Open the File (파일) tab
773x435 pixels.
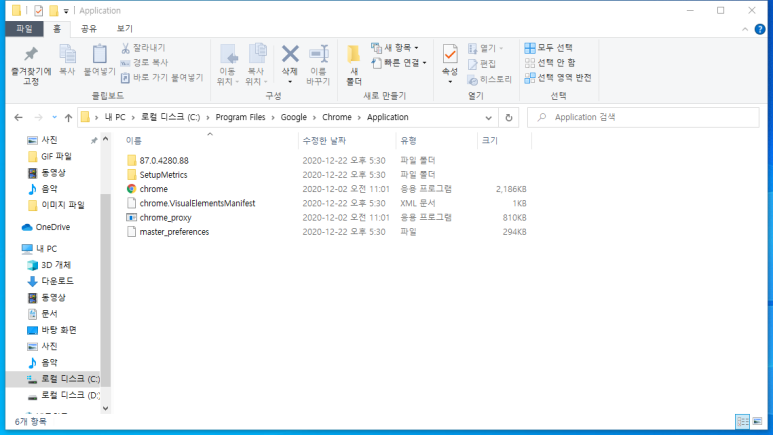tap(24, 29)
